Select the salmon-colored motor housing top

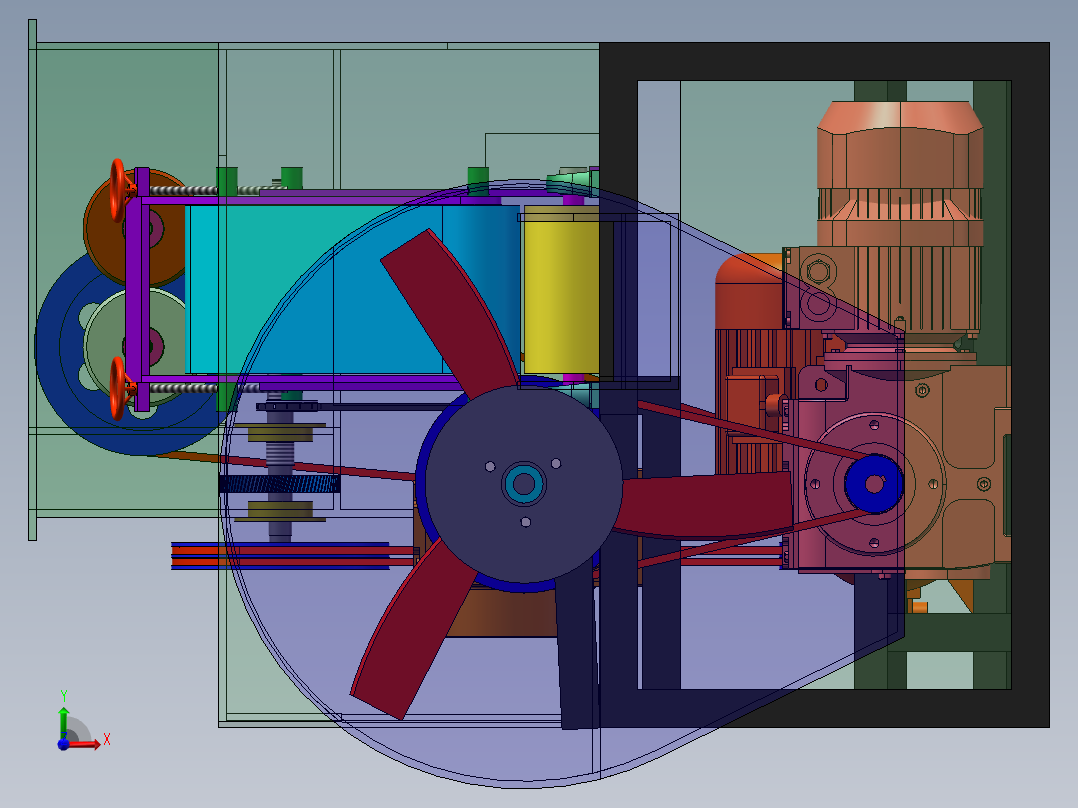tap(899, 144)
